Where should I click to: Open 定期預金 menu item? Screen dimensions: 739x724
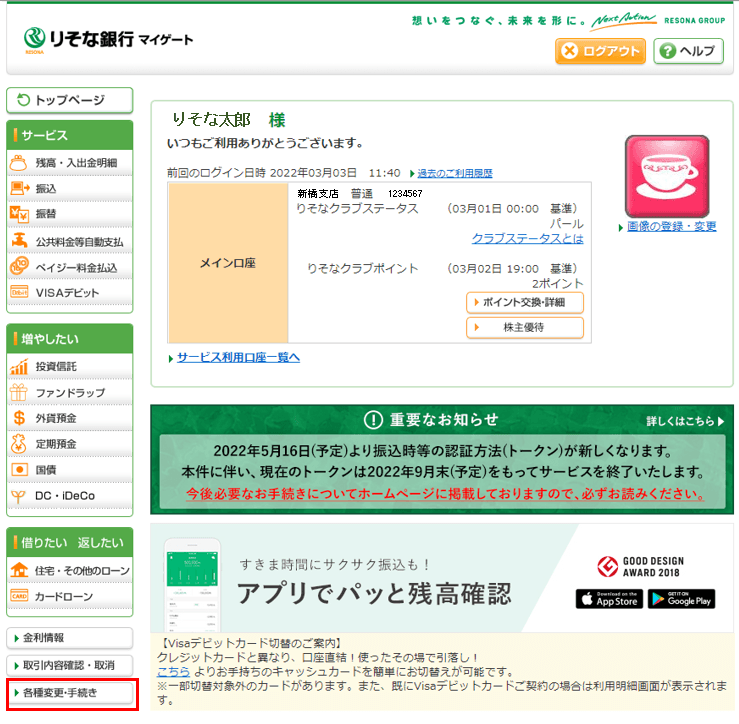70,444
